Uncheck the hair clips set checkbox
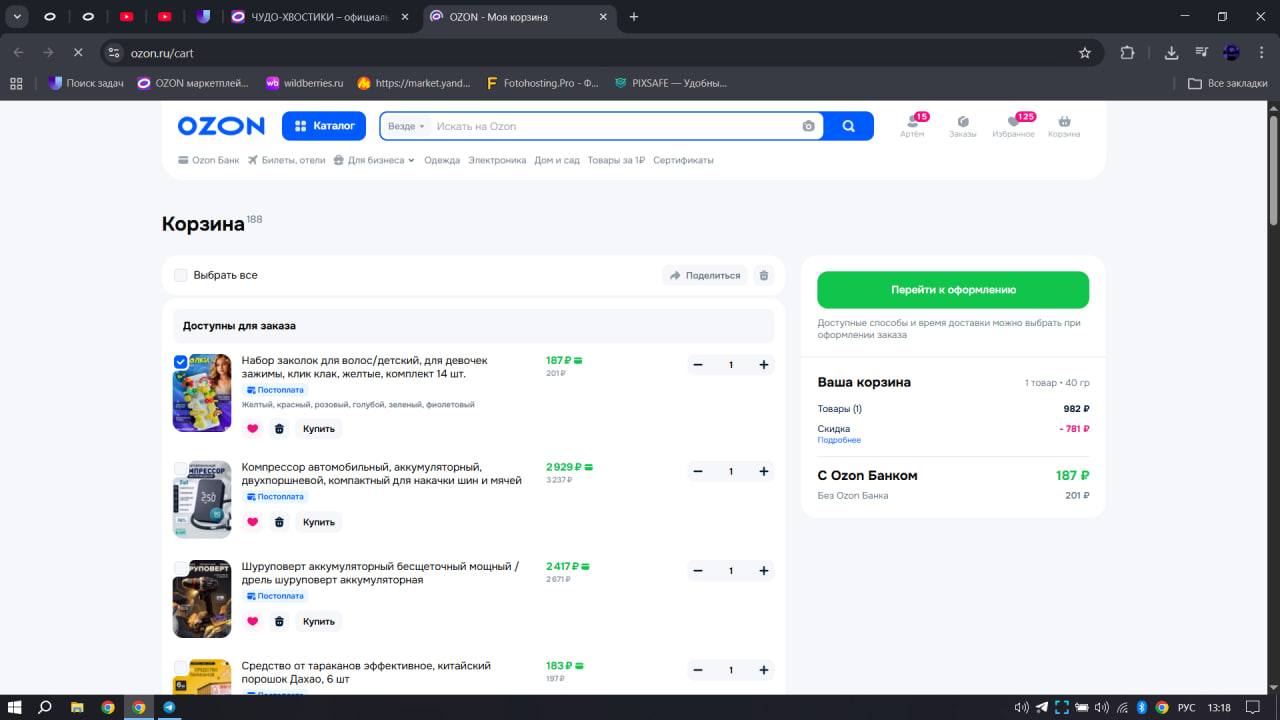1280x720 pixels. (x=181, y=362)
